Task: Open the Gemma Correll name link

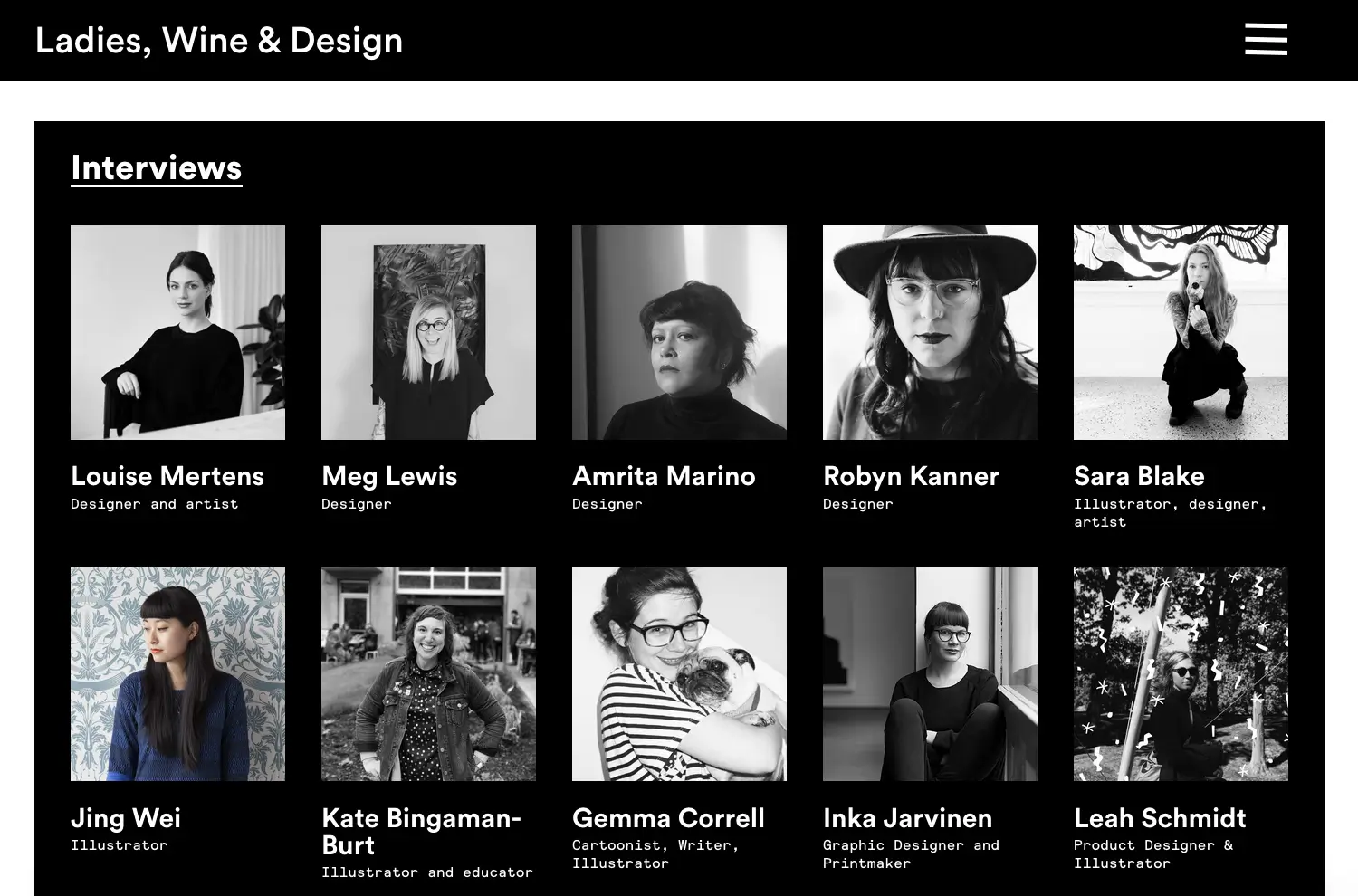Action: [x=668, y=818]
